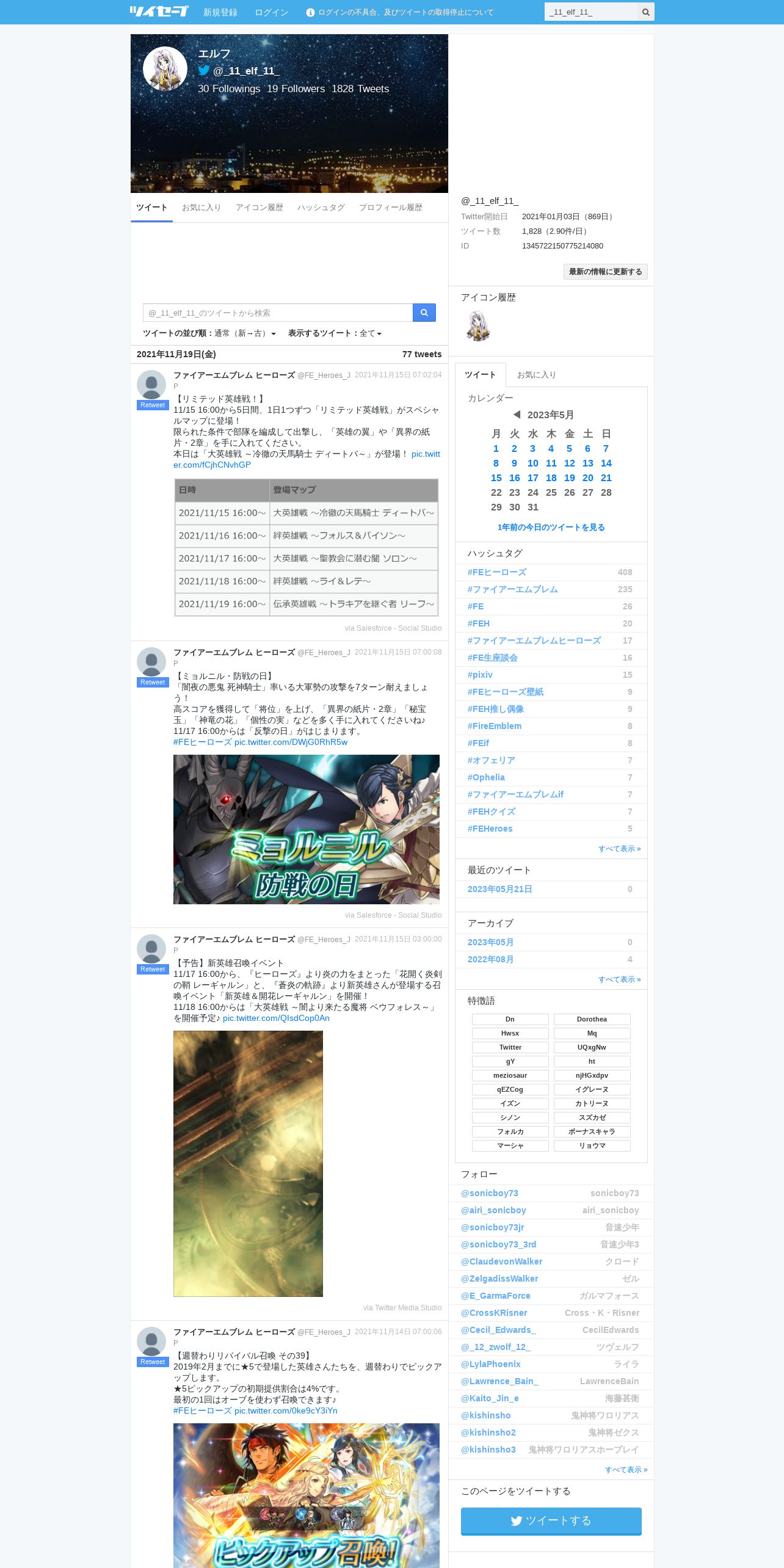Viewport: 784px width, 1568px height.
Task: Select sidebar ツイート calendar tab
Action: [480, 375]
